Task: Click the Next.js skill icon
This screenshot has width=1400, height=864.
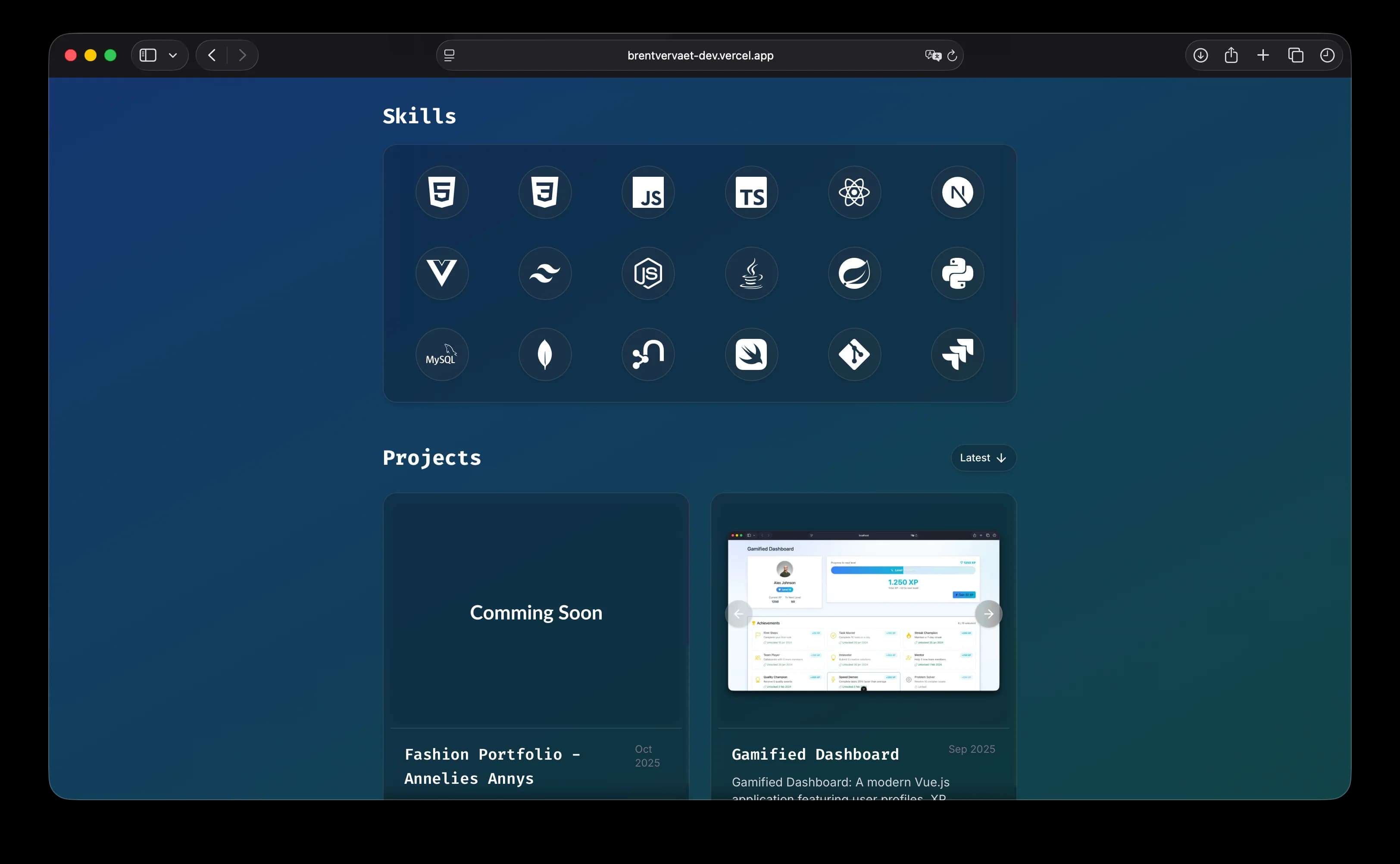Action: pyautogui.click(x=957, y=193)
